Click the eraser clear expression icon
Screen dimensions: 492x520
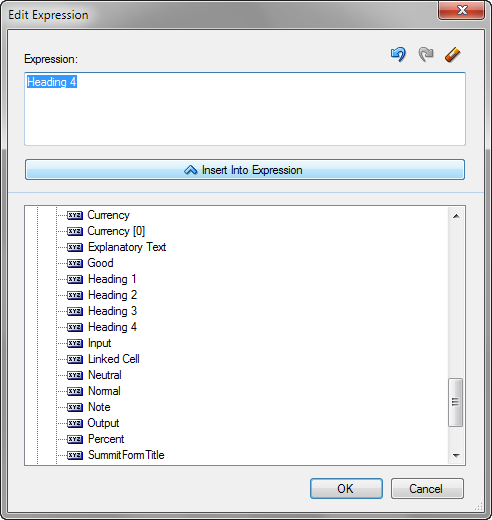click(x=453, y=55)
